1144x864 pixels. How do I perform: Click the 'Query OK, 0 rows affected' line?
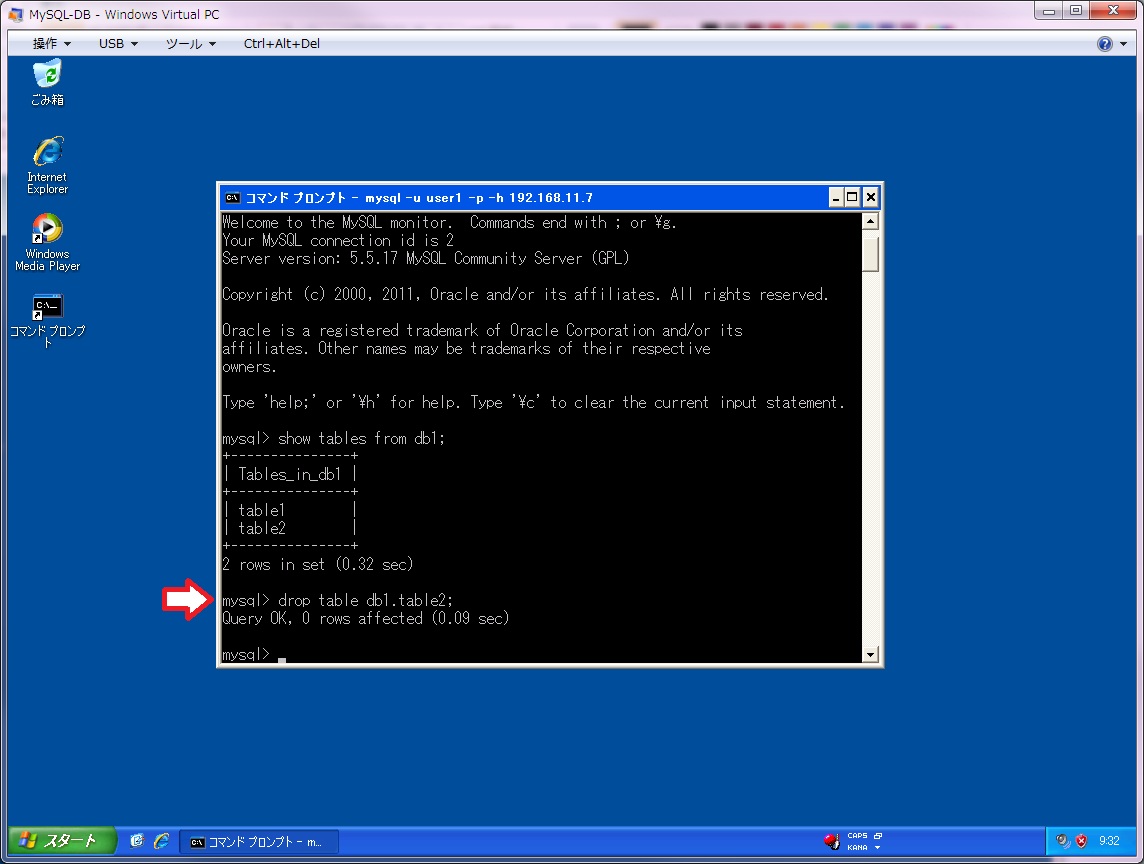pyautogui.click(x=366, y=619)
